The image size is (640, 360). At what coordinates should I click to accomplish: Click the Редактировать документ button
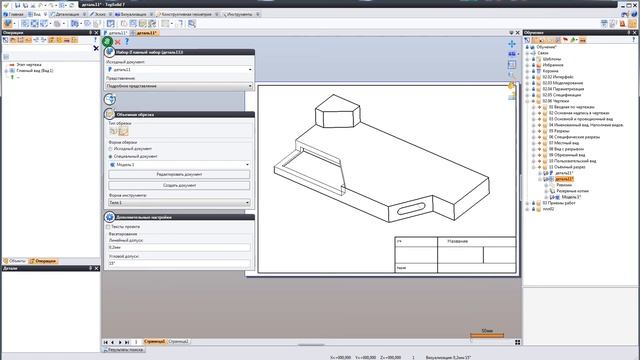[x=179, y=174]
